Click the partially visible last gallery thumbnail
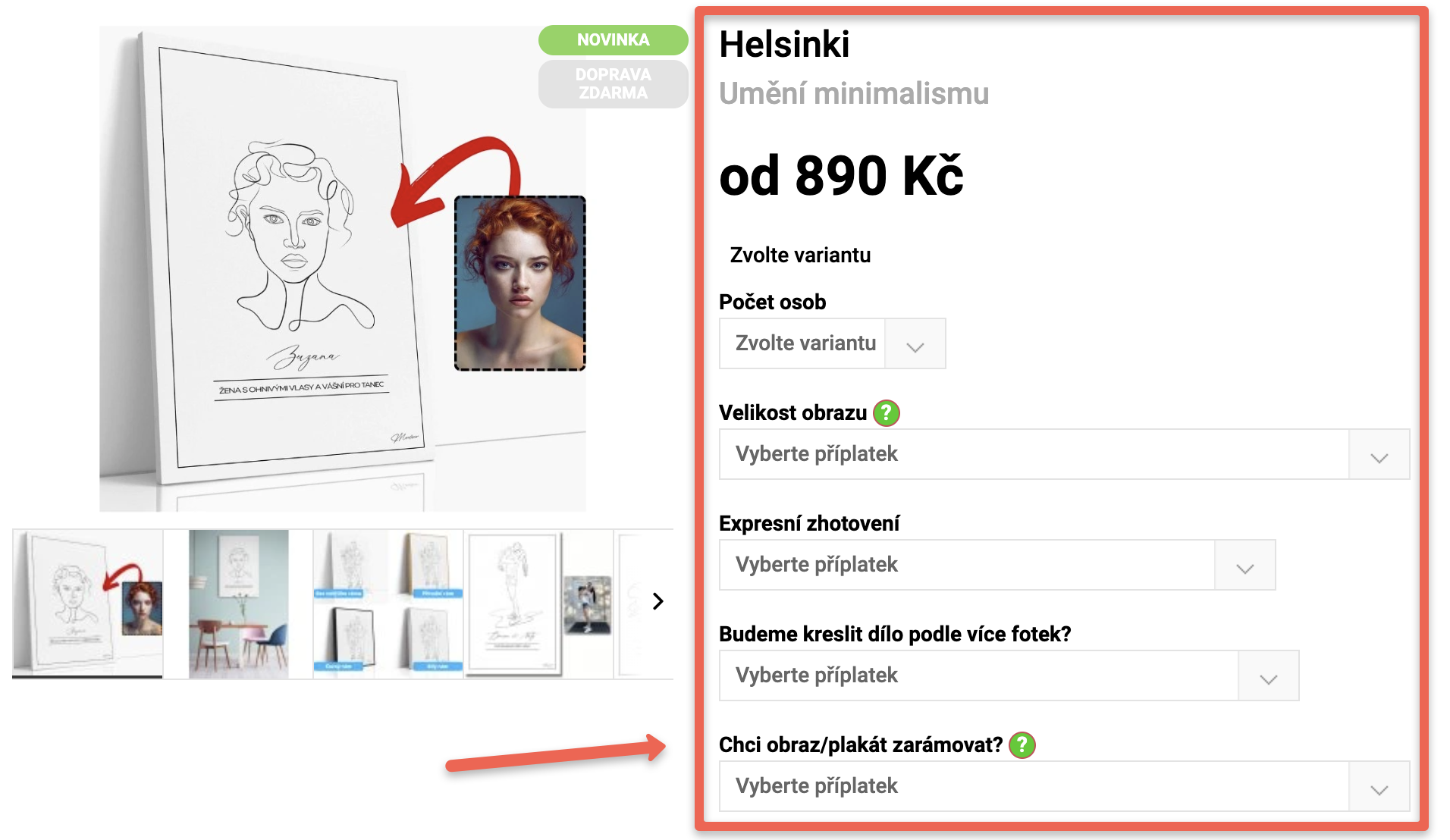The image size is (1450, 840). (x=629, y=603)
